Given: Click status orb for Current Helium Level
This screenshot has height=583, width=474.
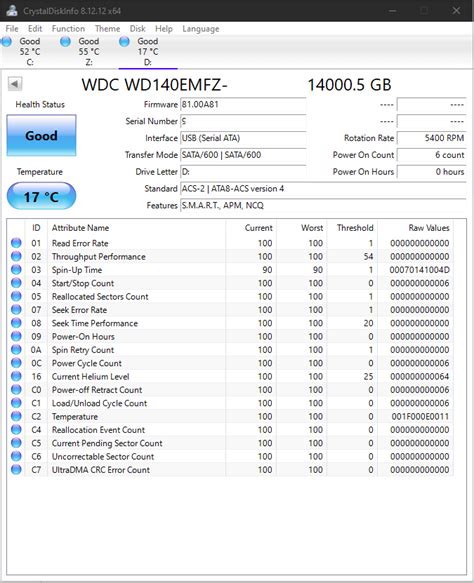Looking at the screenshot, I should coord(16,377).
